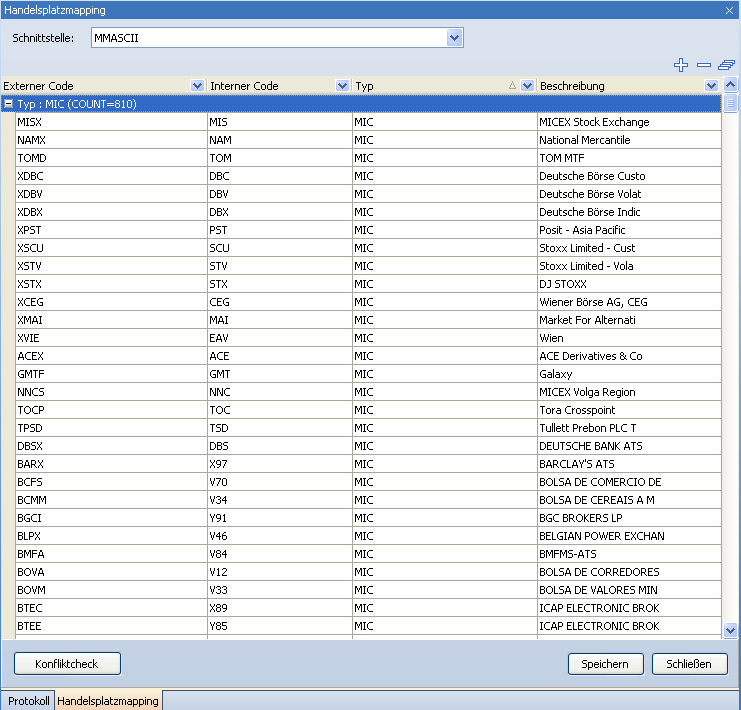Switch to the Protokoll tab
Screen dimensions: 741x710
pyautogui.click(x=28, y=701)
